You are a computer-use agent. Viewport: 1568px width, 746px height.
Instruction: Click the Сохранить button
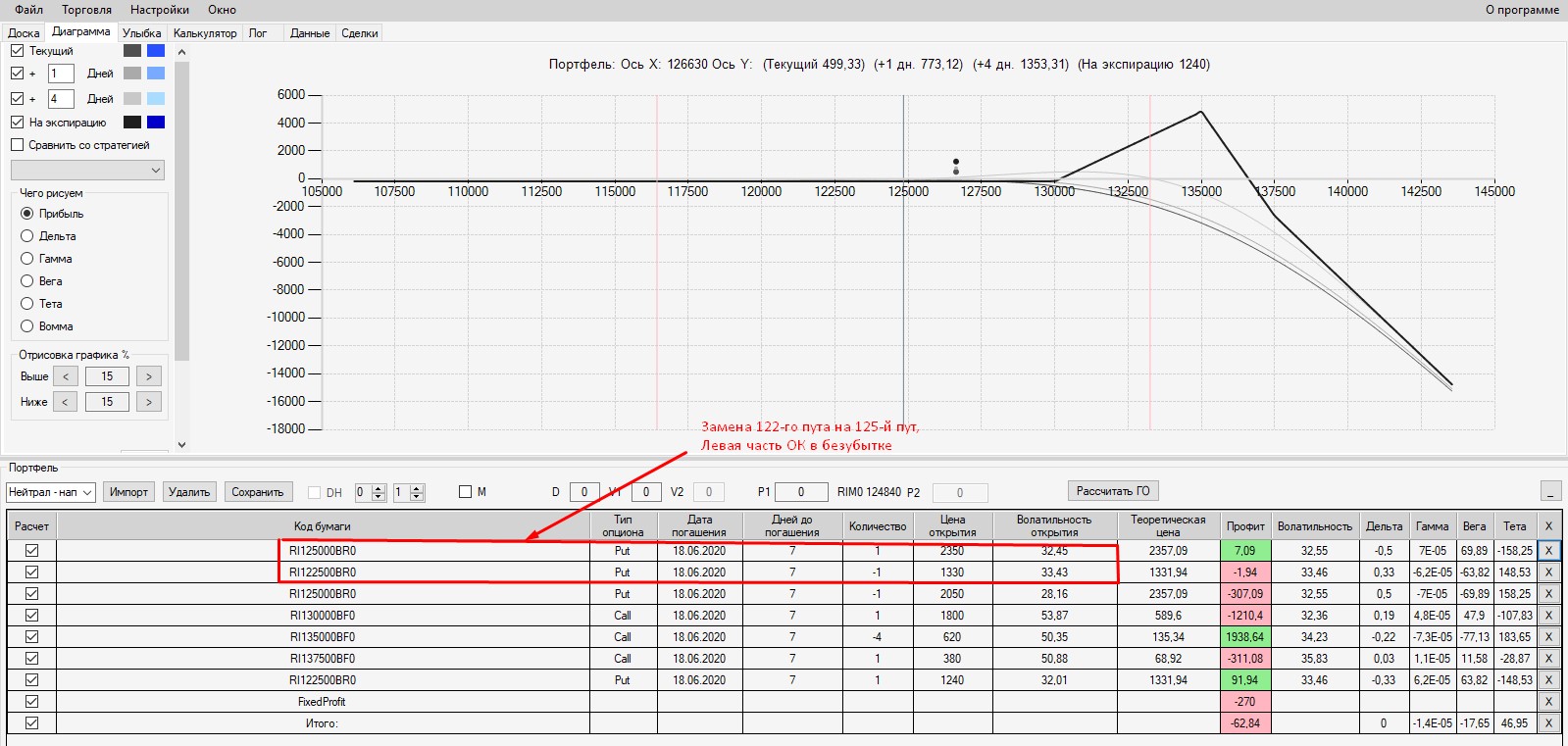[258, 492]
